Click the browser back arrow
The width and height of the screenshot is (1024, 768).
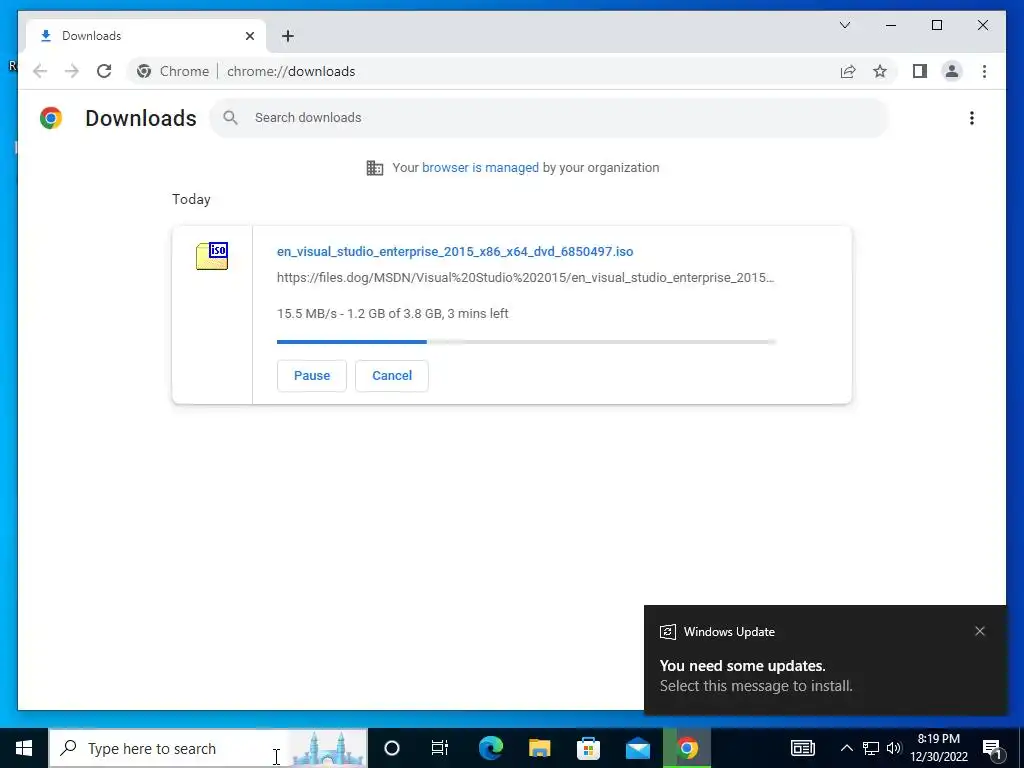(x=40, y=71)
